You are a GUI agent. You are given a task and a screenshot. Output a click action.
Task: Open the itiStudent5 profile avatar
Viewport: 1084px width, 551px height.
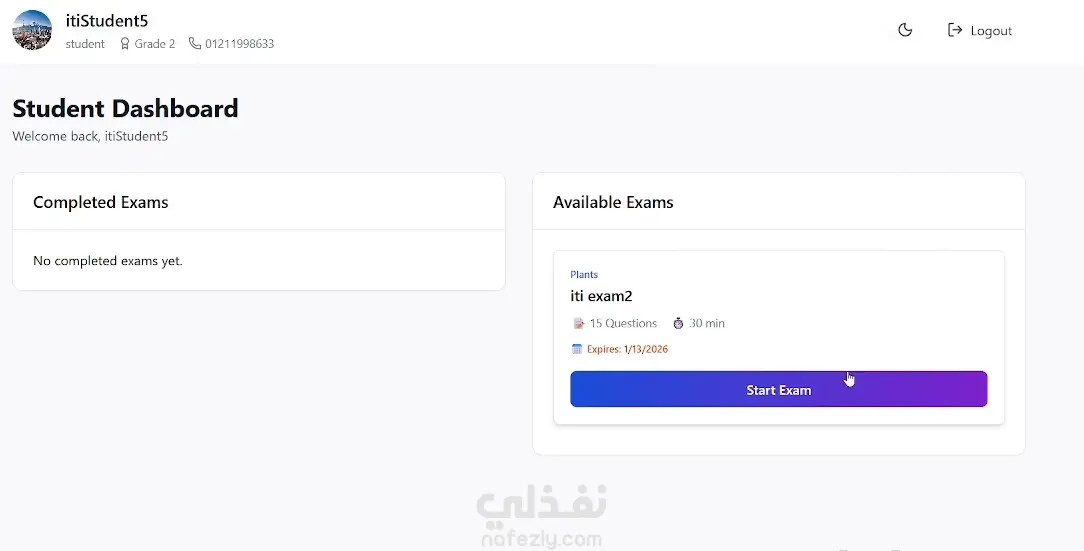(32, 30)
